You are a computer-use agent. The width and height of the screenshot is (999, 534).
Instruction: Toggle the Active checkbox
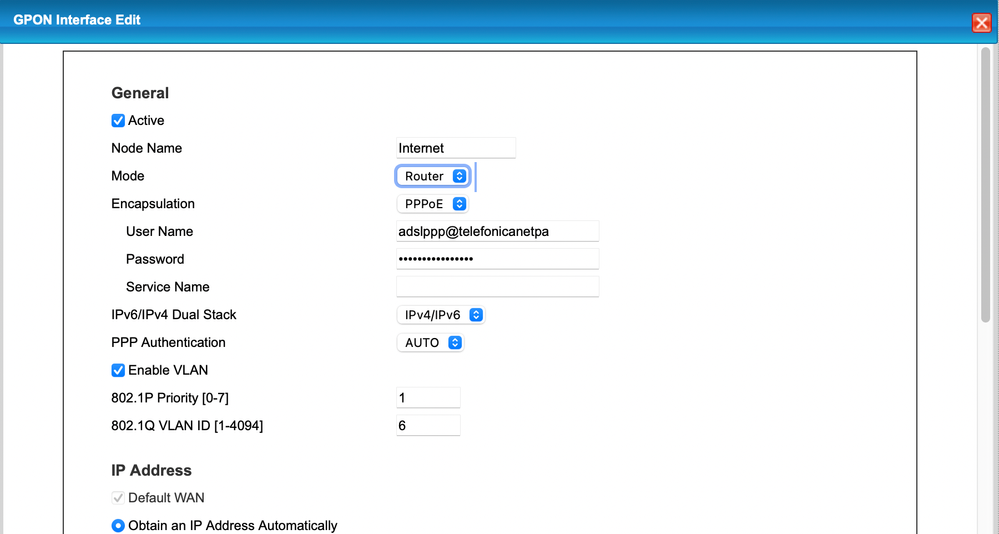point(118,121)
